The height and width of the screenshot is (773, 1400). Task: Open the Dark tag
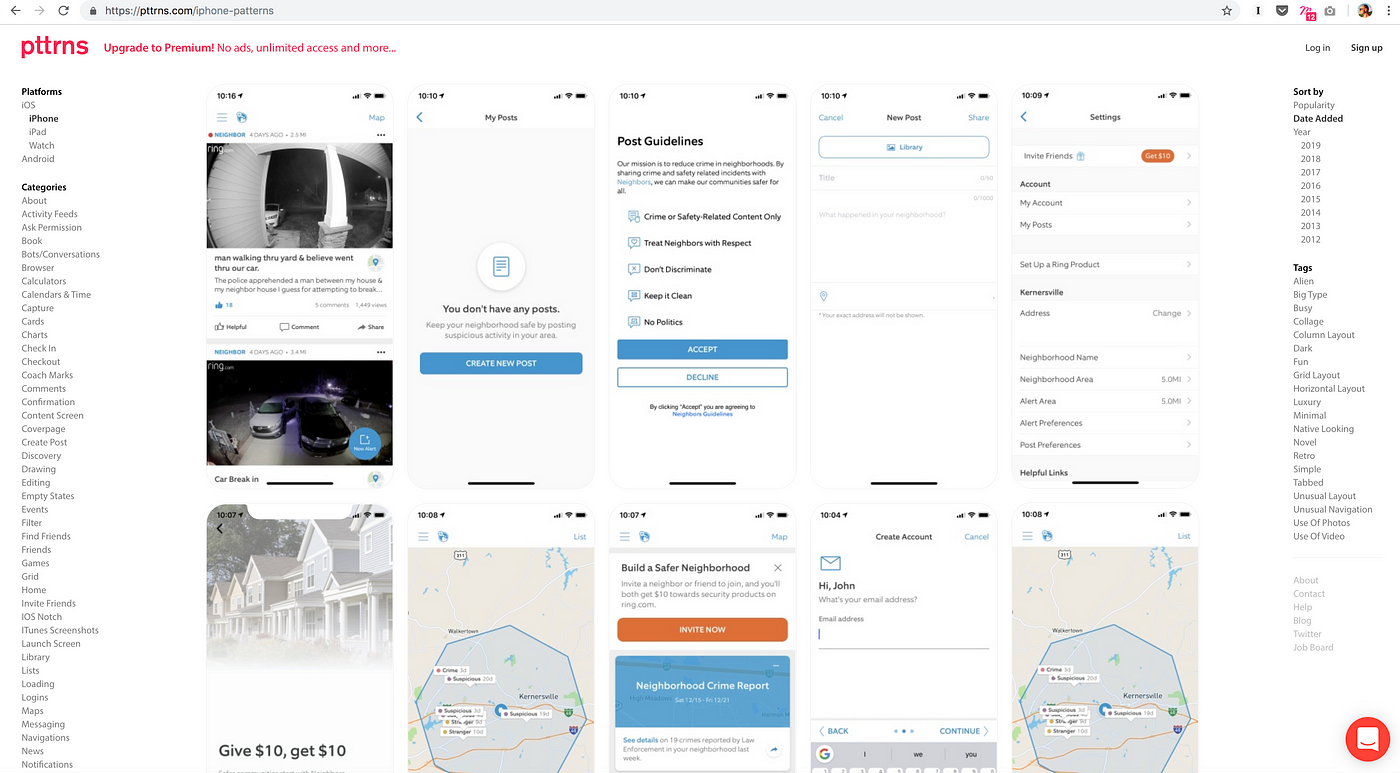(x=1302, y=348)
